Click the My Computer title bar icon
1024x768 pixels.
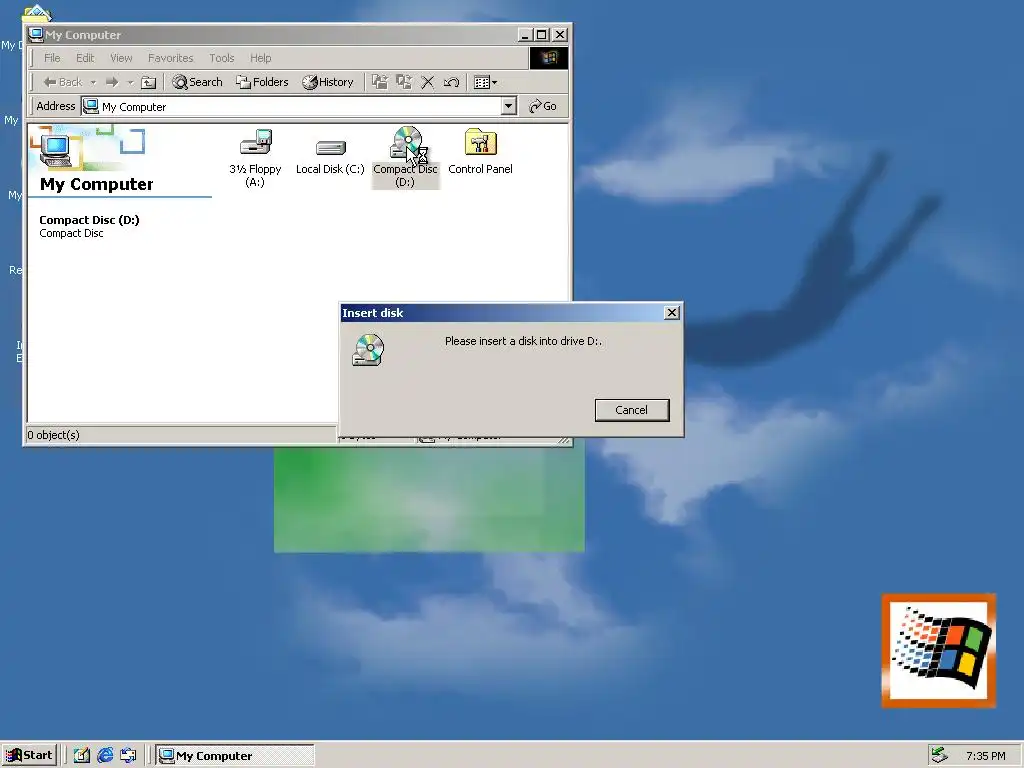36,35
